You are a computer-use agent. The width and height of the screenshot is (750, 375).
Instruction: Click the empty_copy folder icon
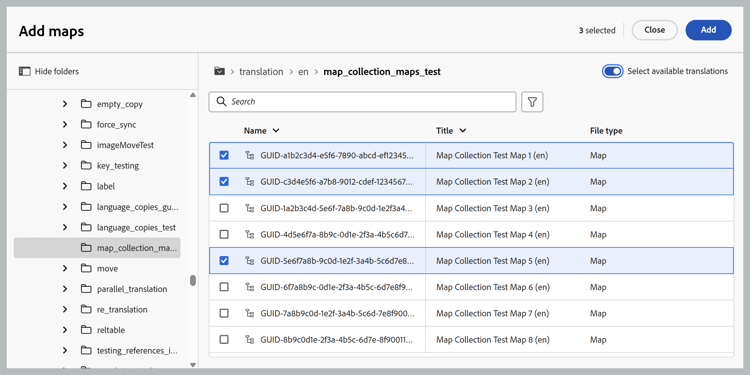pyautogui.click(x=86, y=104)
